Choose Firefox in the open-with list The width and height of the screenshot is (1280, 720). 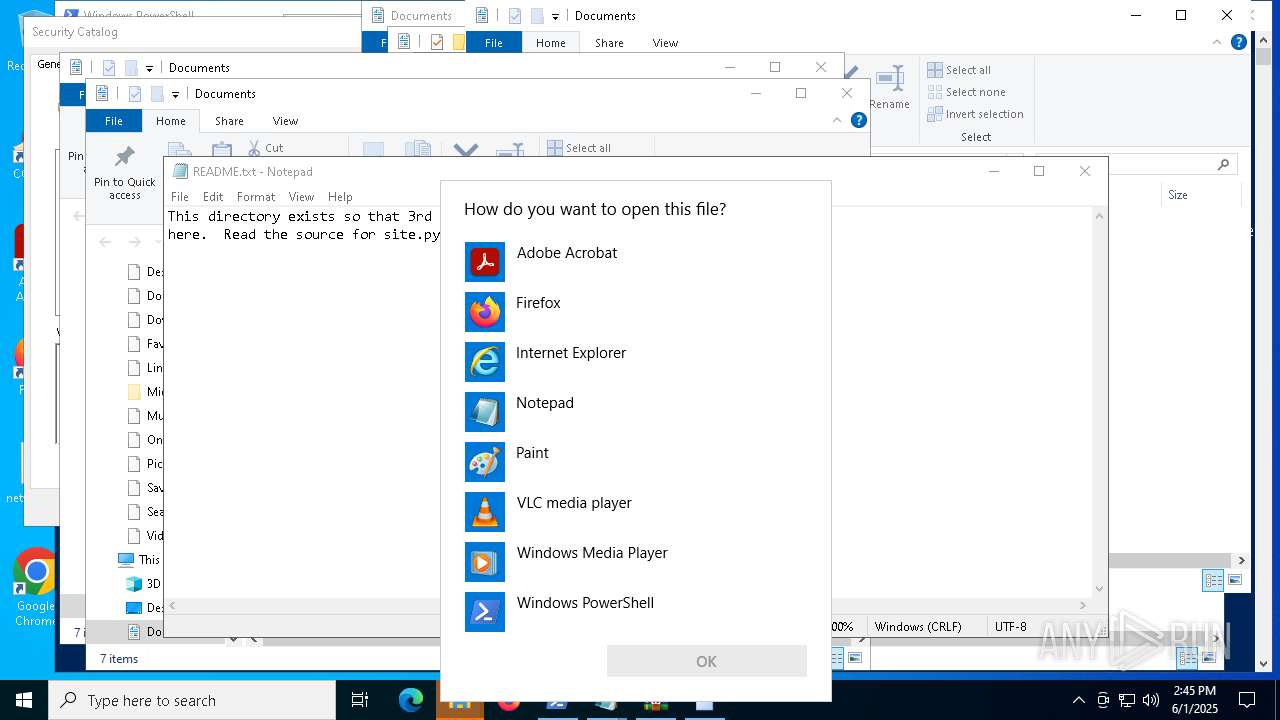[x=636, y=312]
